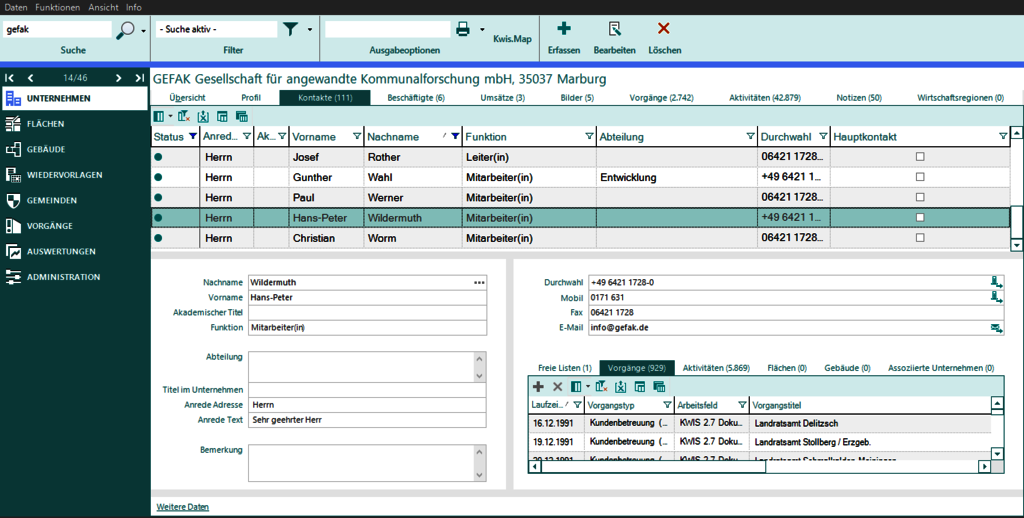This screenshot has width=1024, height=518.
Task: Open Abteilung column filter dropdown
Action: (x=750, y=136)
